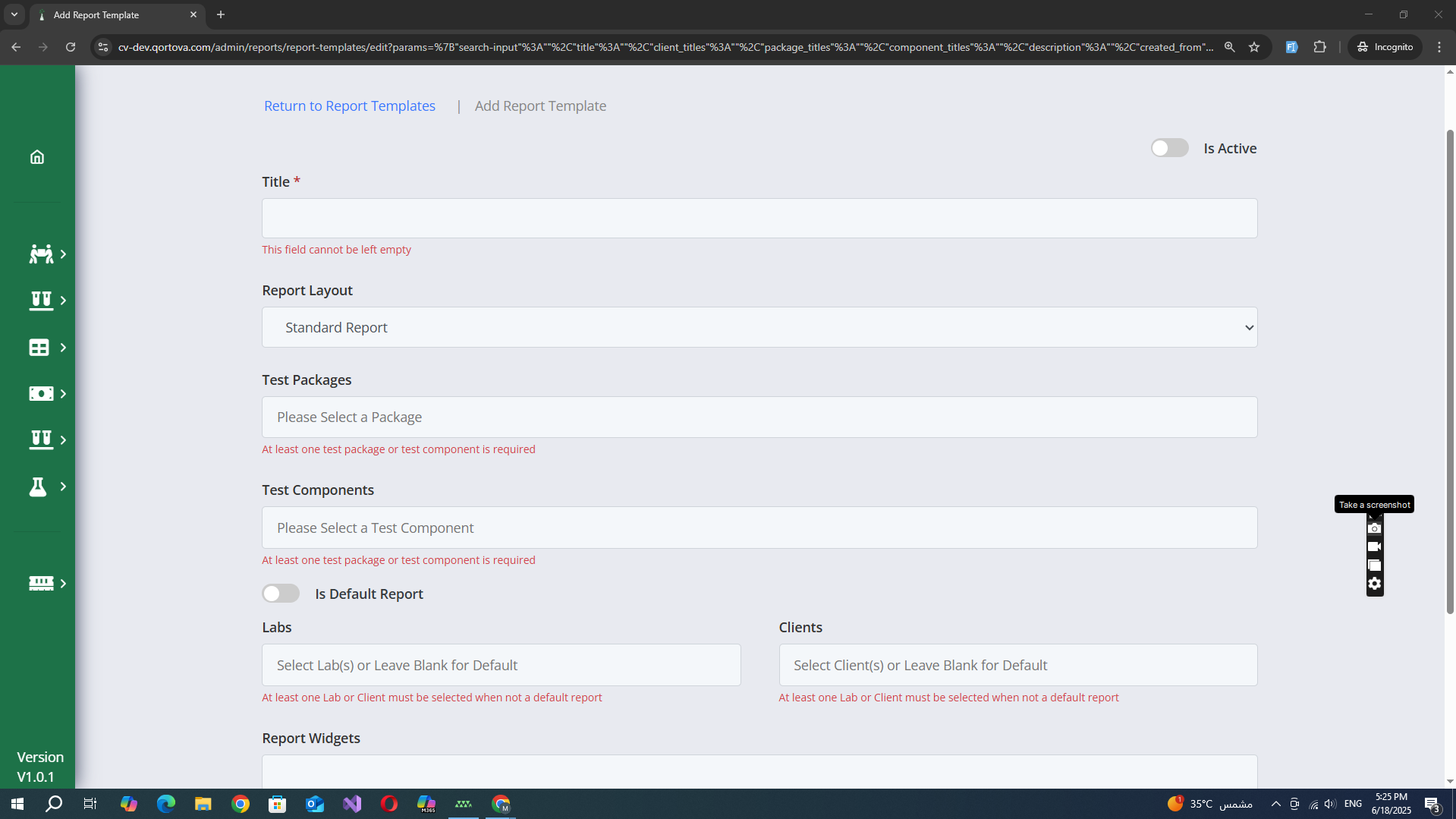Open the Test Packages selector

point(759,417)
